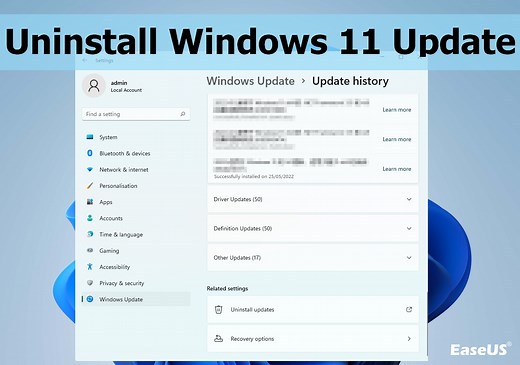This screenshot has height=365, width=520.
Task: Click the search magnifier icon
Action: [183, 114]
